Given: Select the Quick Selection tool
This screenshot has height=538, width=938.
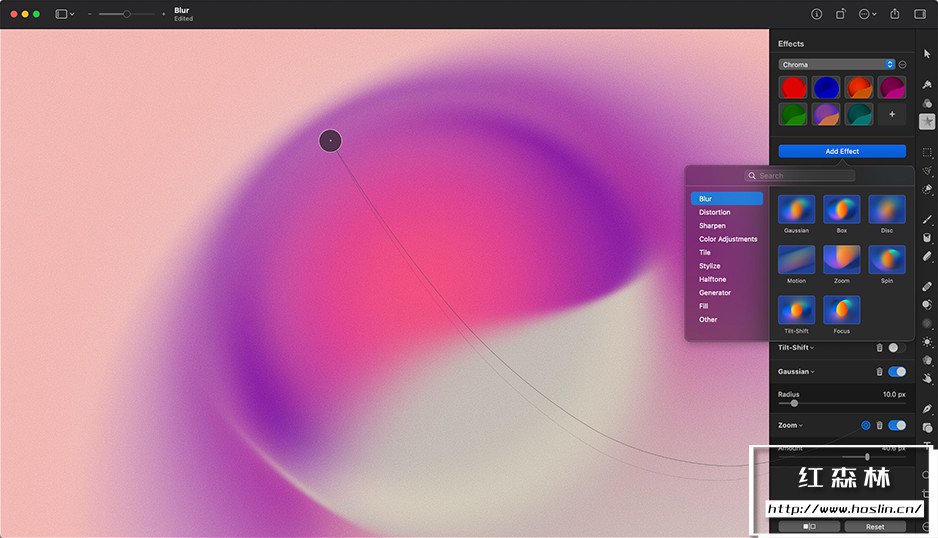Looking at the screenshot, I should pos(927,189).
